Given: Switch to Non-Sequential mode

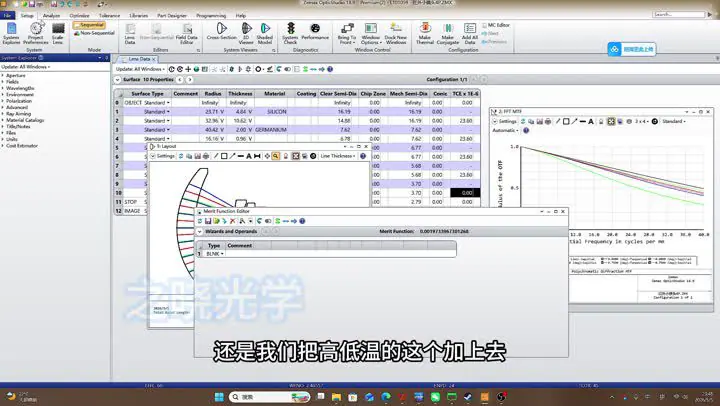Looking at the screenshot, I should (94, 33).
